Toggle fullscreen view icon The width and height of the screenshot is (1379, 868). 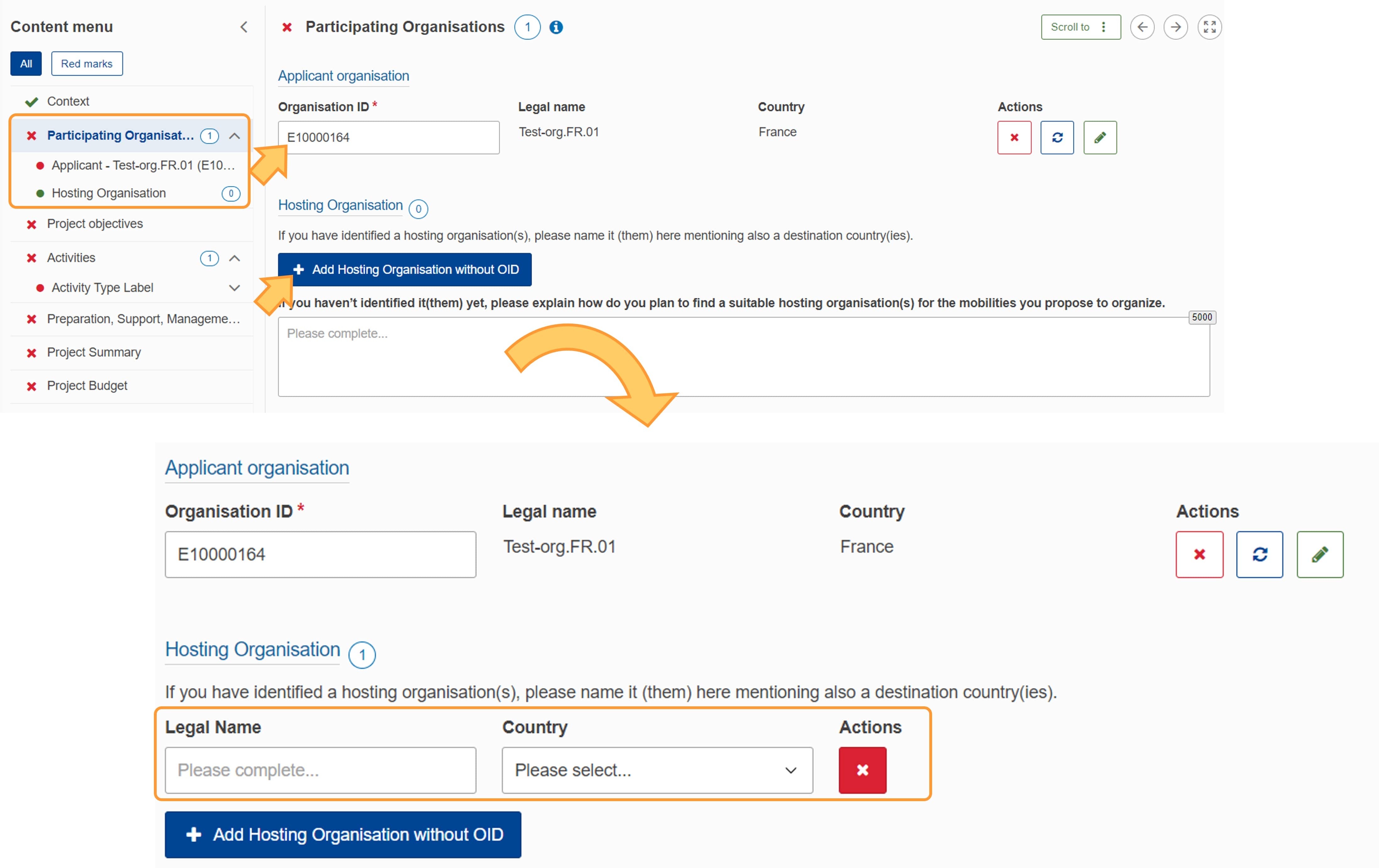click(x=1209, y=27)
